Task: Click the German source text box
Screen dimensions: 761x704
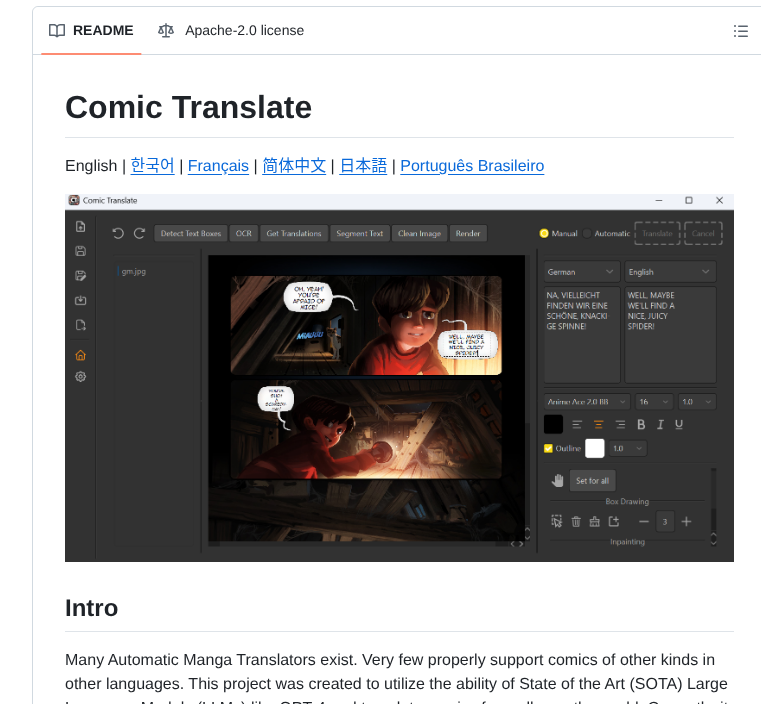Action: [581, 335]
